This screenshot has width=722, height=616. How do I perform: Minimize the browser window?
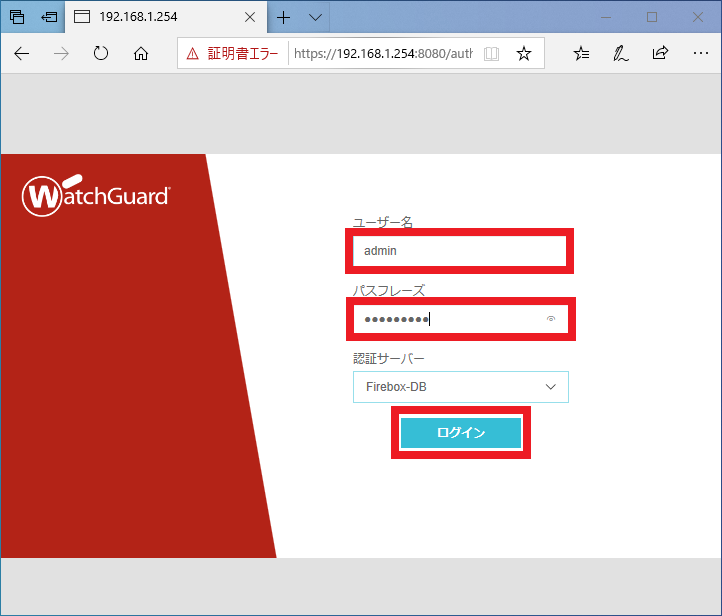(x=606, y=17)
